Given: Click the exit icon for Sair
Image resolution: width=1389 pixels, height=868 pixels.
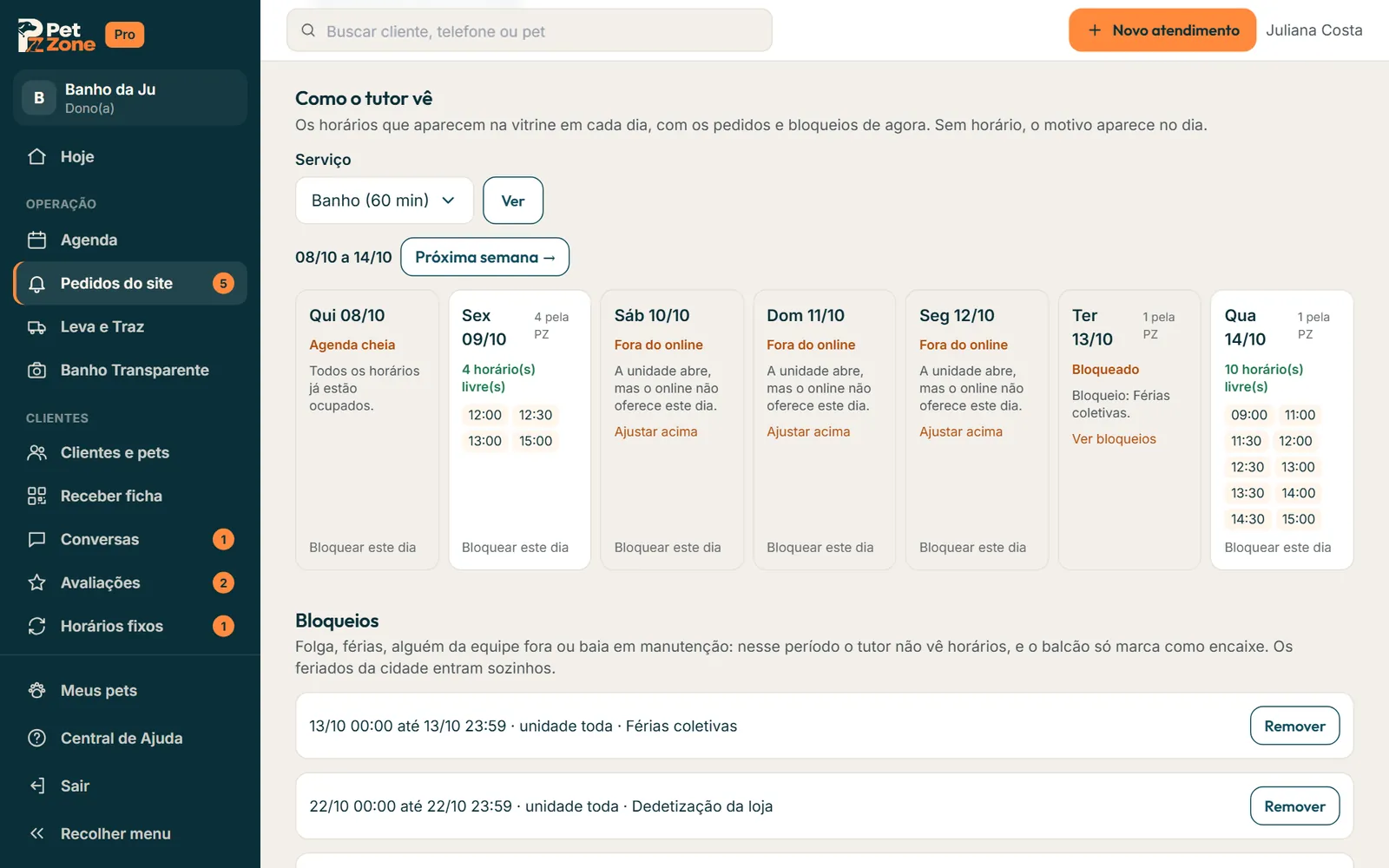Looking at the screenshot, I should (x=36, y=786).
